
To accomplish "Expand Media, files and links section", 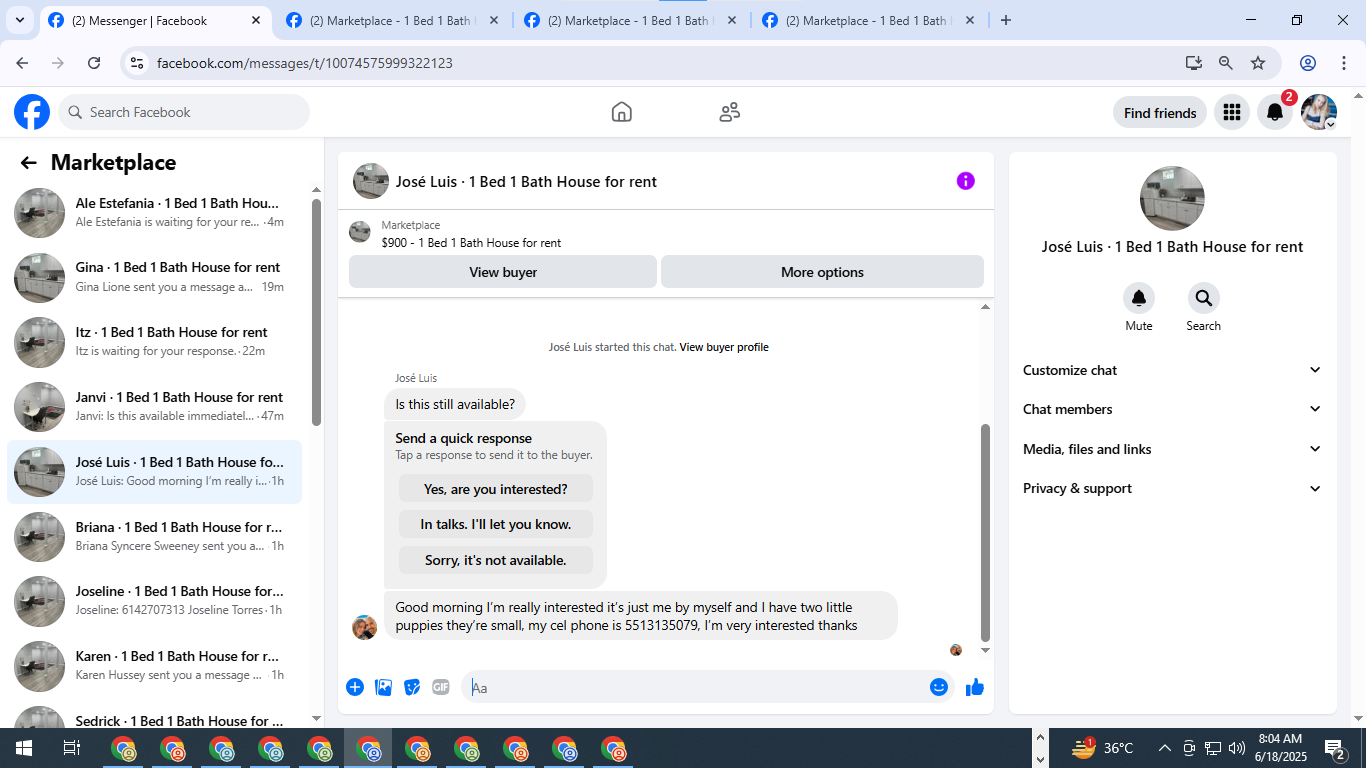I will pos(1172,449).
